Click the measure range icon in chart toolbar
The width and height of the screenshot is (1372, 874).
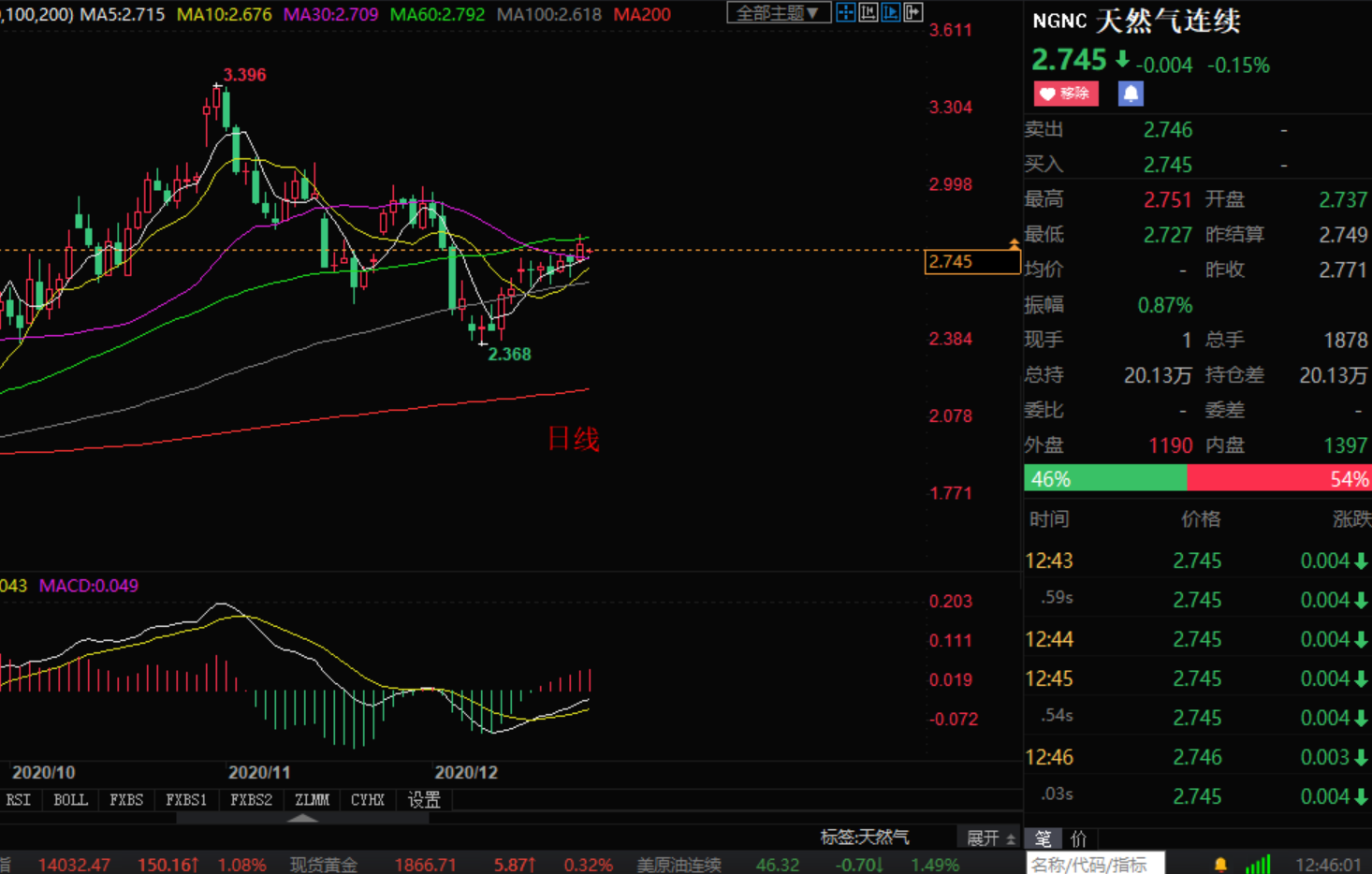tap(868, 12)
